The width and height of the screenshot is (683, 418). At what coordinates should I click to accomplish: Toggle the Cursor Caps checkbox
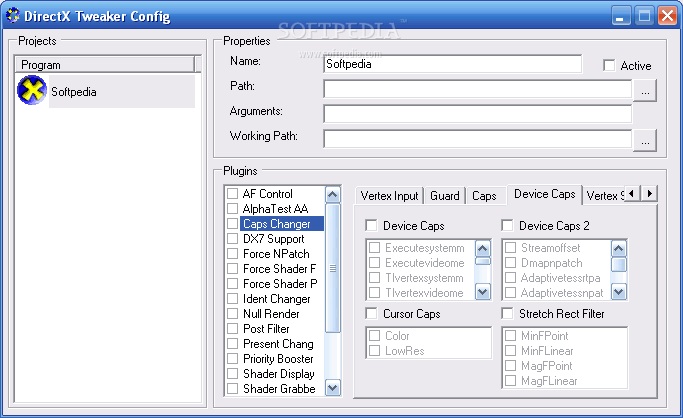(371, 314)
